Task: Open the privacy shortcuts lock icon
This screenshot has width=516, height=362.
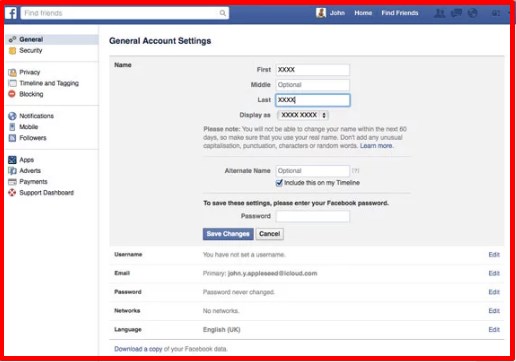Action: coord(496,13)
